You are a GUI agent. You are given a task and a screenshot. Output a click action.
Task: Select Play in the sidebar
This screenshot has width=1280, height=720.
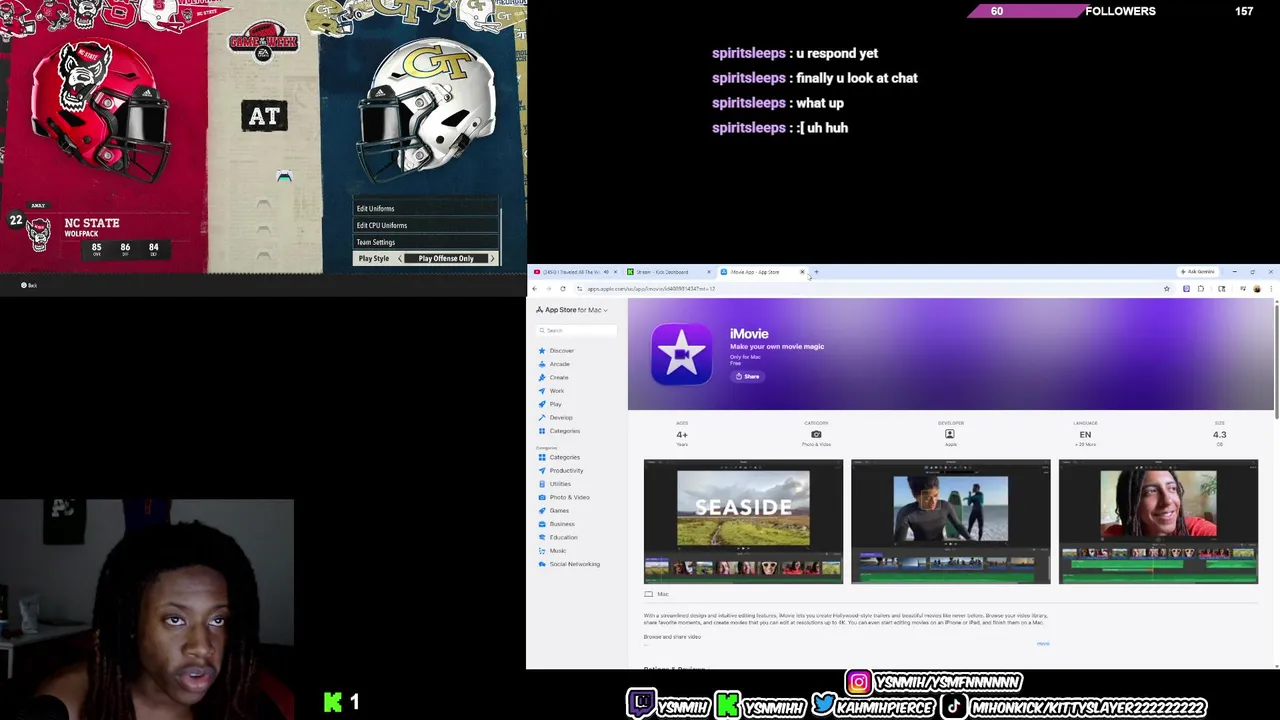(550, 404)
